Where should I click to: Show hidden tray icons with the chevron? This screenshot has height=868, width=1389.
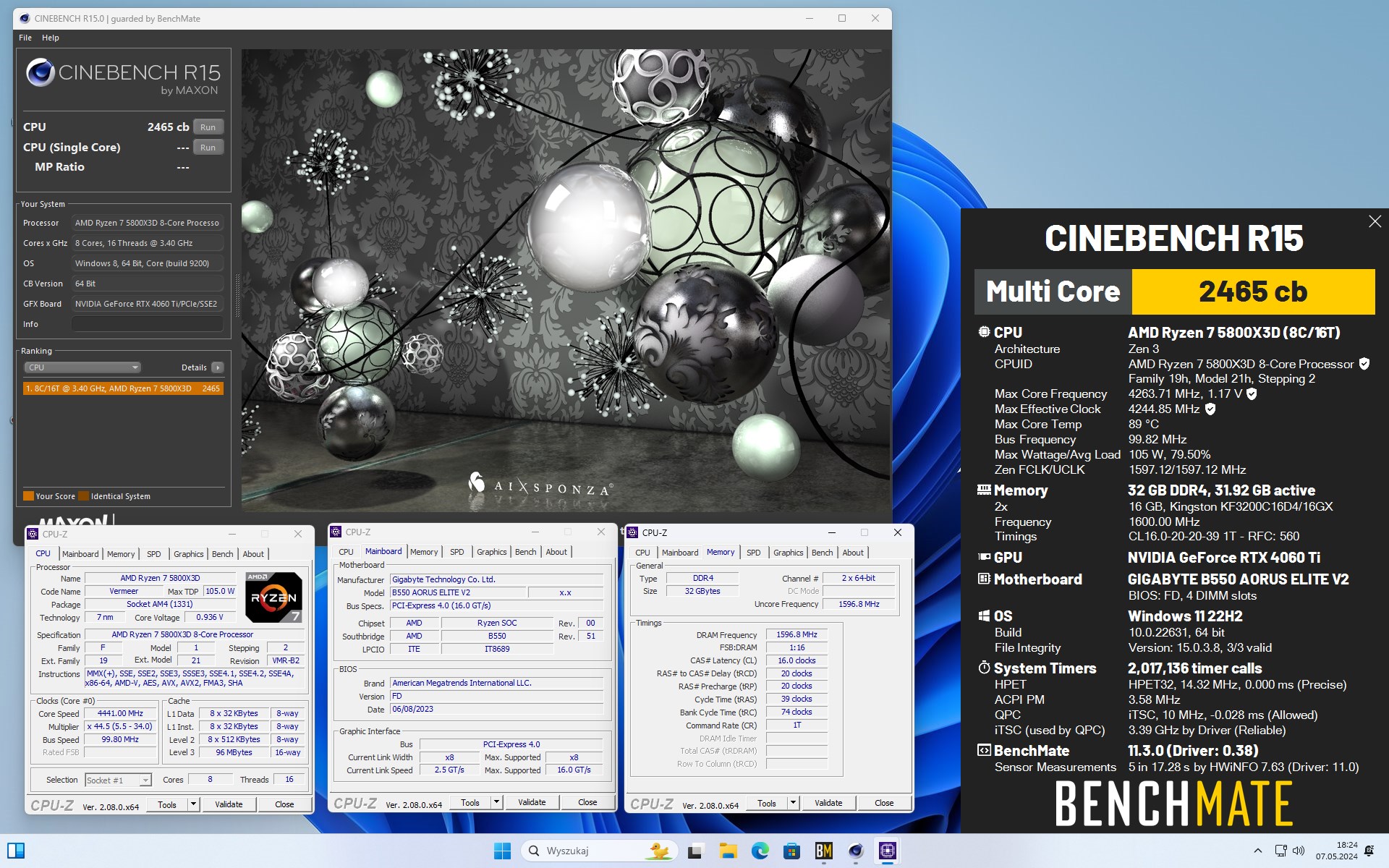(x=1257, y=851)
